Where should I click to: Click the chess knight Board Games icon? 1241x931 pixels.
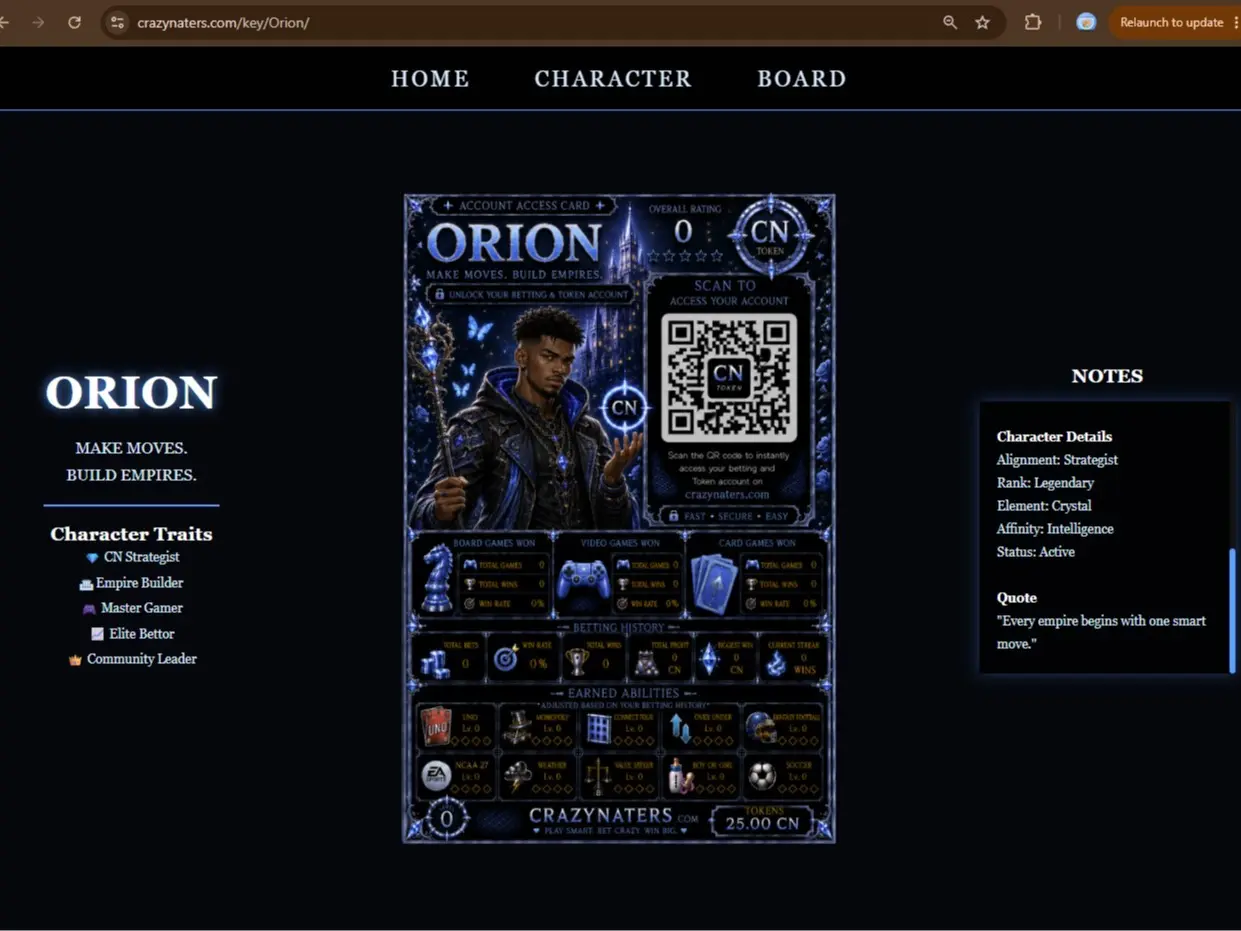pyautogui.click(x=437, y=578)
